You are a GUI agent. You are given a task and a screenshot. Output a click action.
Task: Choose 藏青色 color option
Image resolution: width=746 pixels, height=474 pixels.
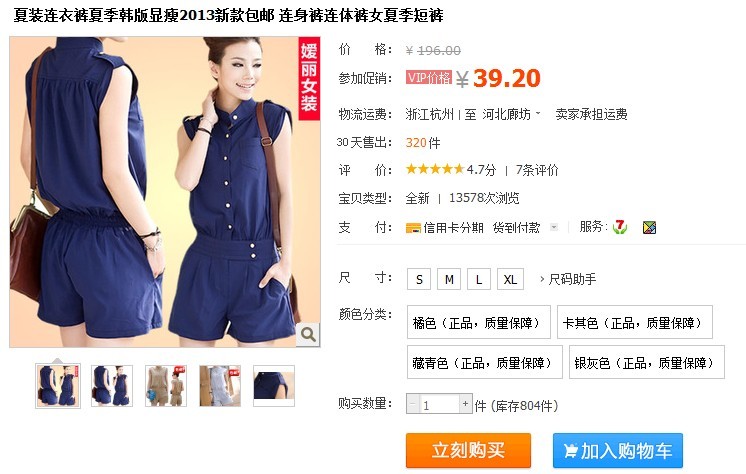pyautogui.click(x=484, y=363)
